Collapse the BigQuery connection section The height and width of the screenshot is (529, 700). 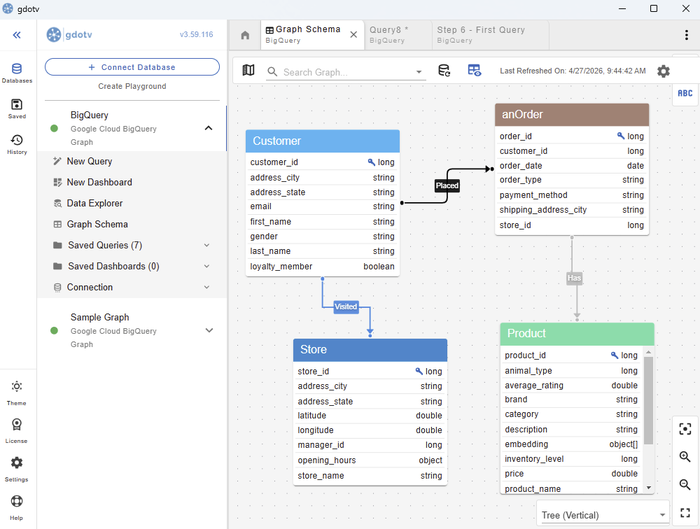(208, 128)
